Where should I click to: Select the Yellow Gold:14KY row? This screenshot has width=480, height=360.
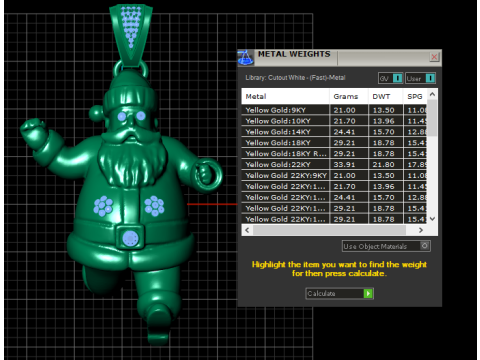click(334, 132)
